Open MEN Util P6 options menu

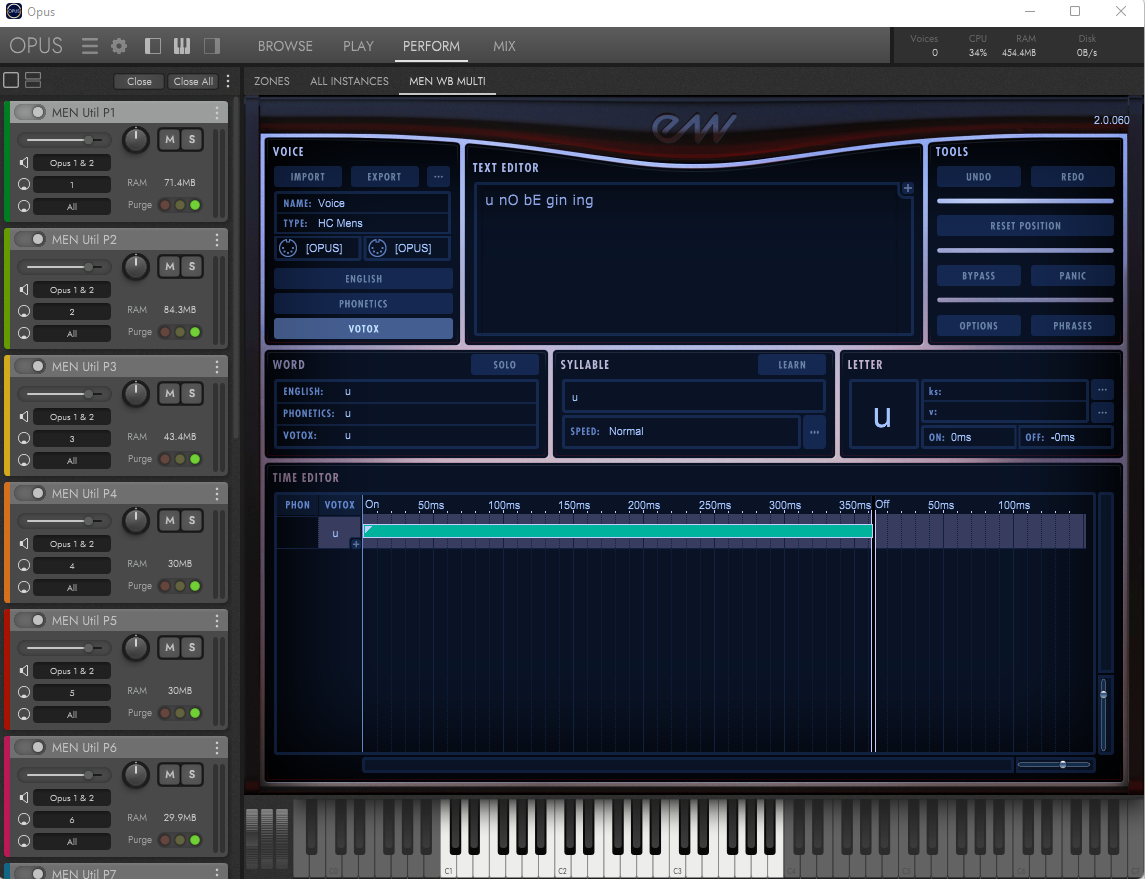[x=217, y=748]
